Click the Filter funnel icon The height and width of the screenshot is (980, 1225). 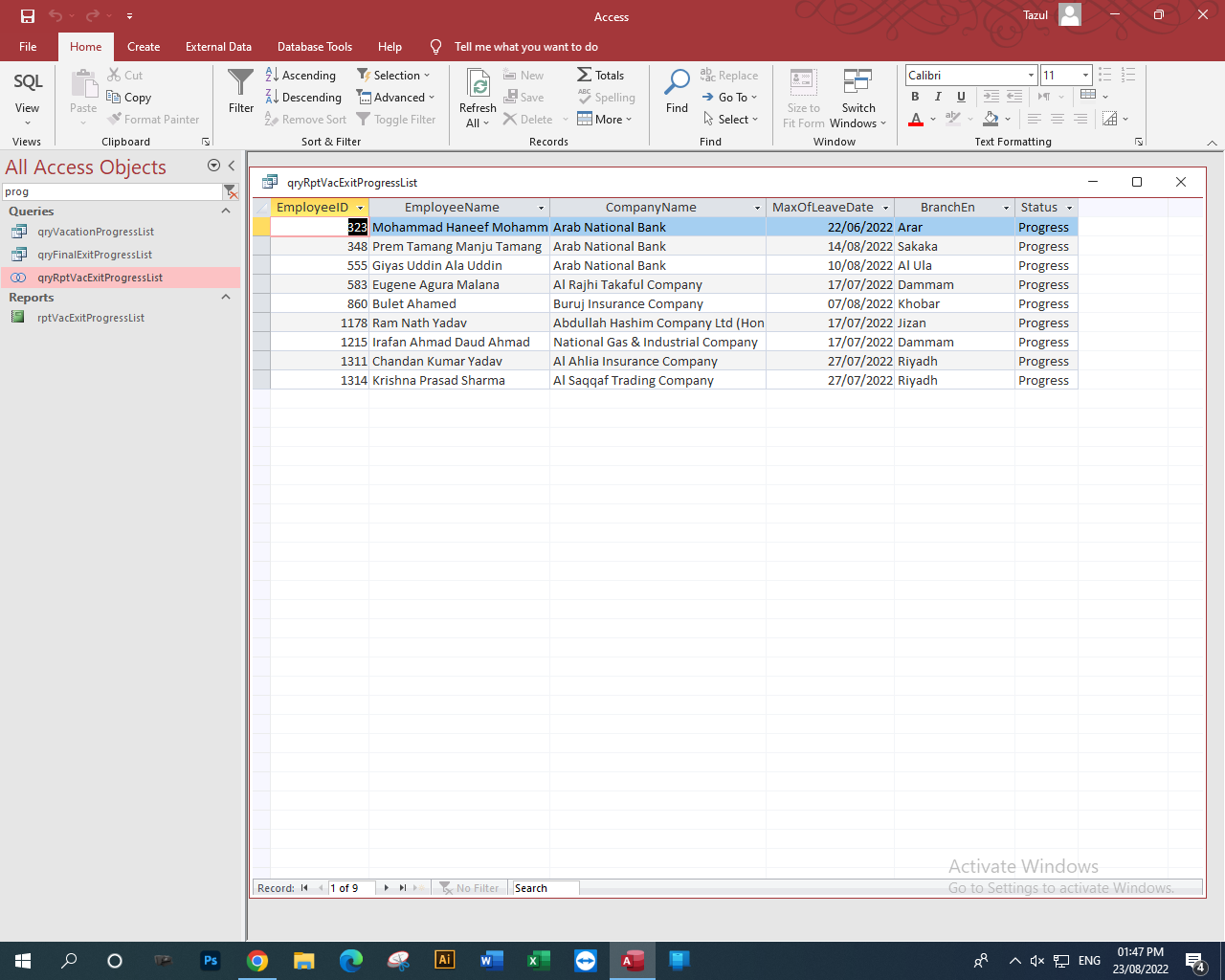[241, 82]
